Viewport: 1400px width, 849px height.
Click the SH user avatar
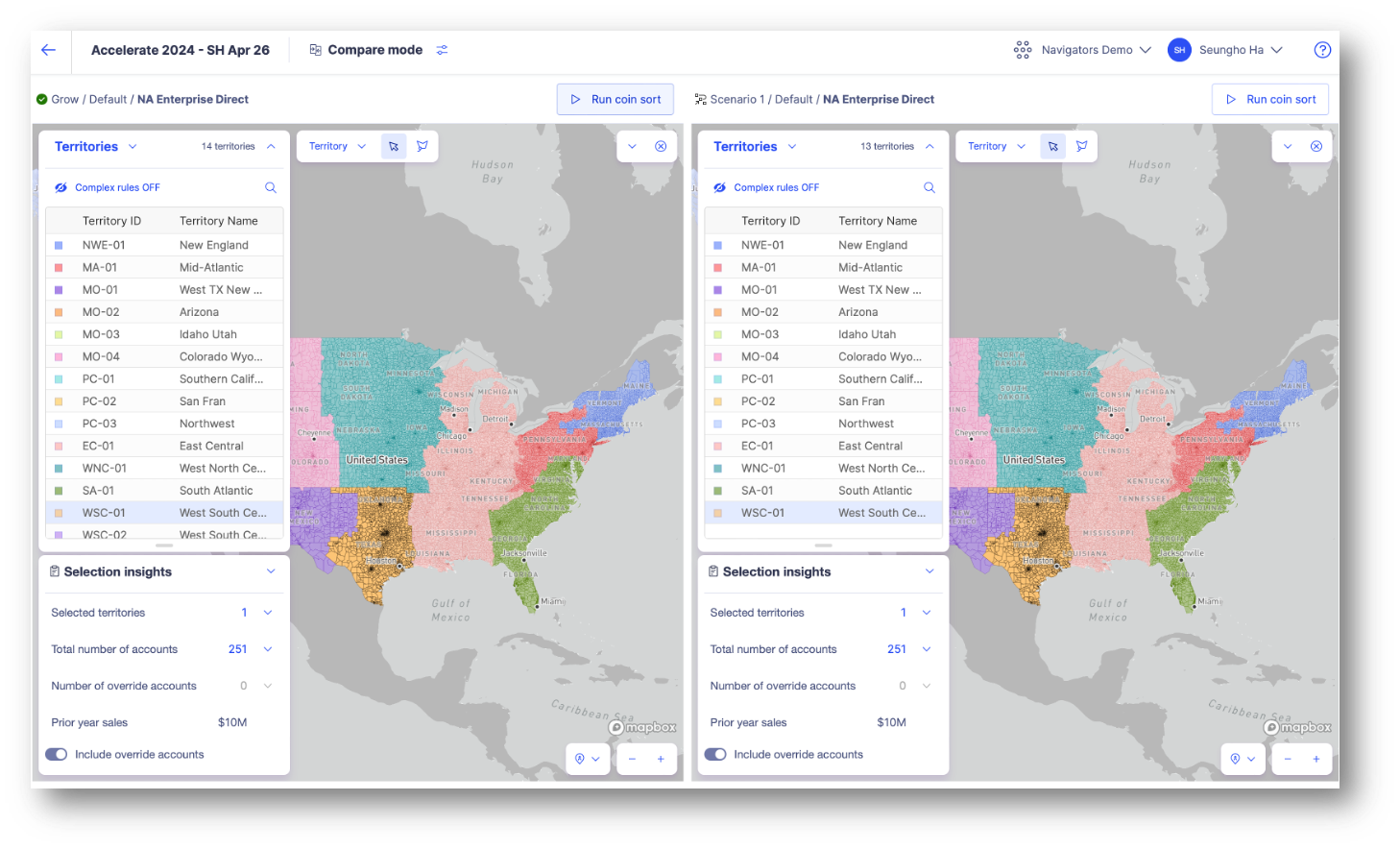[x=1179, y=50]
